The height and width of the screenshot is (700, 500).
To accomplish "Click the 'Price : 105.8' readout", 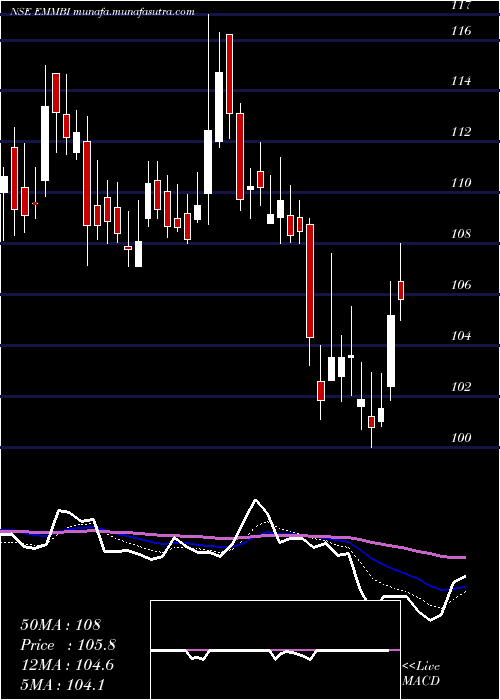I will tap(68, 645).
